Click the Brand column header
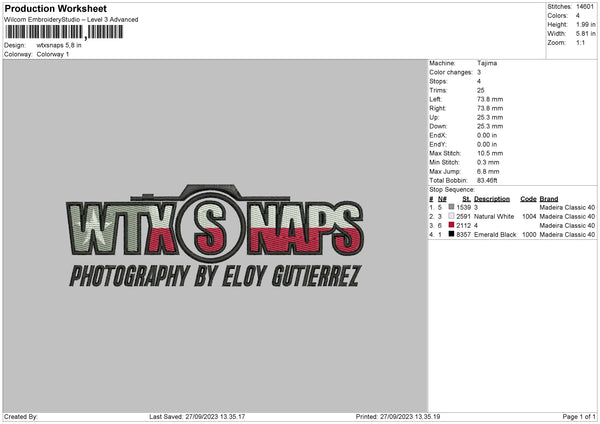This screenshot has width=600, height=424. tap(549, 199)
